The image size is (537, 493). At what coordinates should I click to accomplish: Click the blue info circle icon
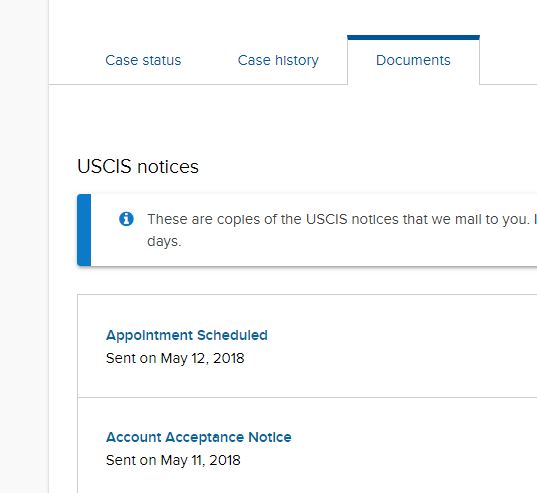click(x=126, y=219)
